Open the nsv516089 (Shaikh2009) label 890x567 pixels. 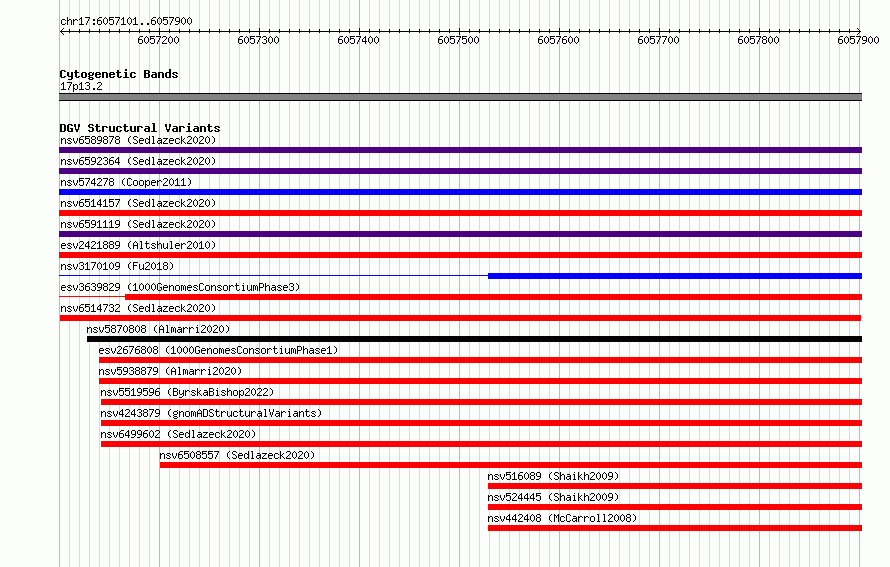(553, 476)
